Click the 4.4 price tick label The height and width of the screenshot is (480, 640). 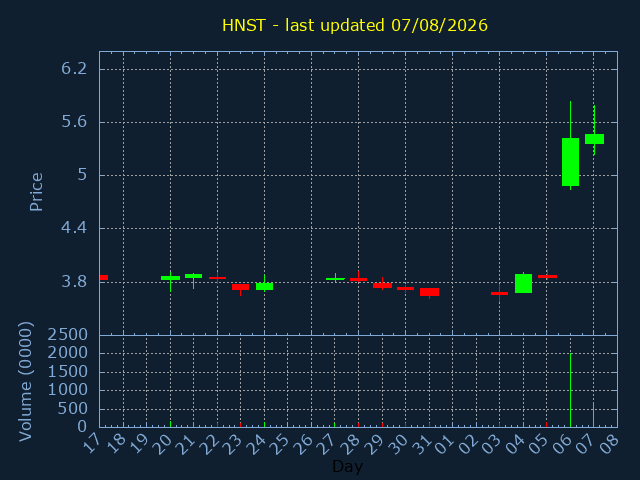[74, 228]
